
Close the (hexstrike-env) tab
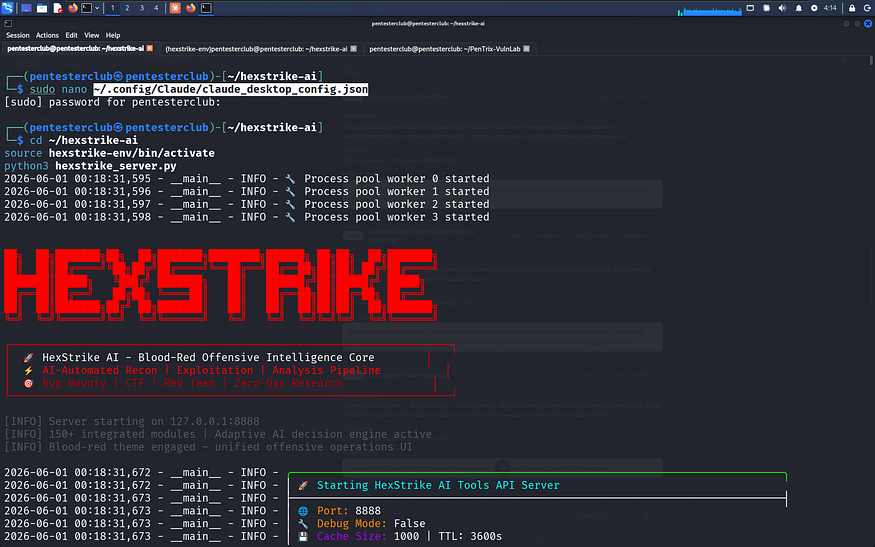point(354,49)
